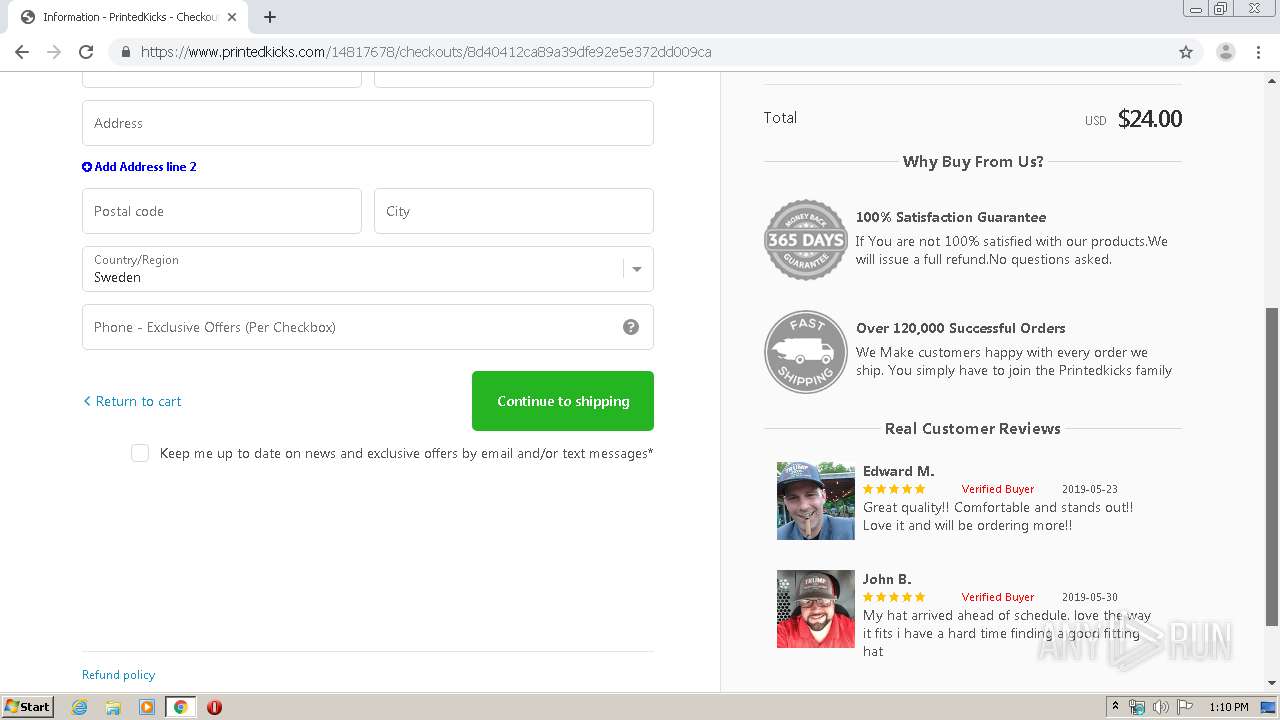Open media player taskbar icon
The image size is (1280, 720).
[x=147, y=707]
